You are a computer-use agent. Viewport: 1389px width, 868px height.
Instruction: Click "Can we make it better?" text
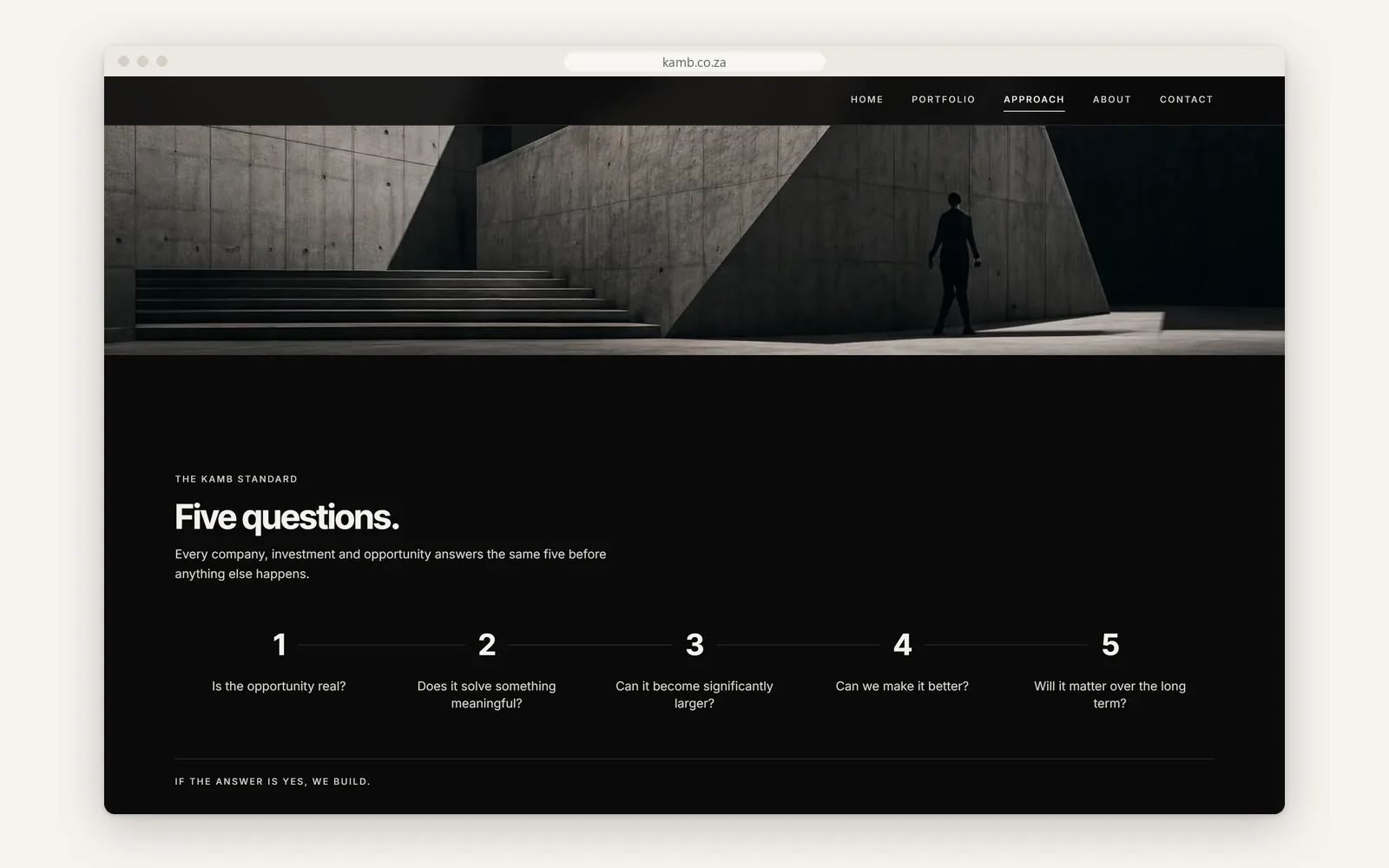click(902, 687)
